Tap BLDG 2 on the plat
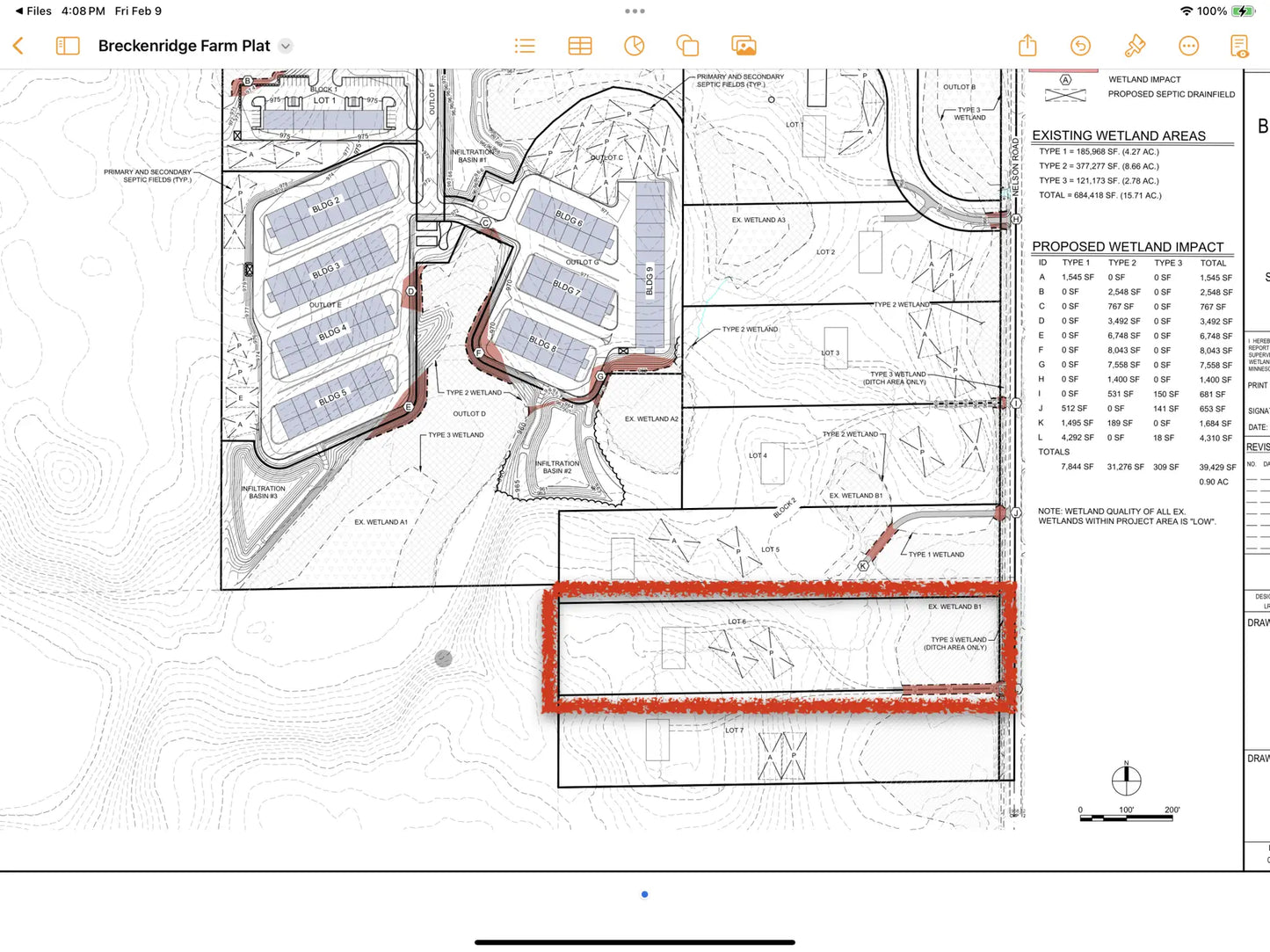The width and height of the screenshot is (1270, 952). [325, 205]
